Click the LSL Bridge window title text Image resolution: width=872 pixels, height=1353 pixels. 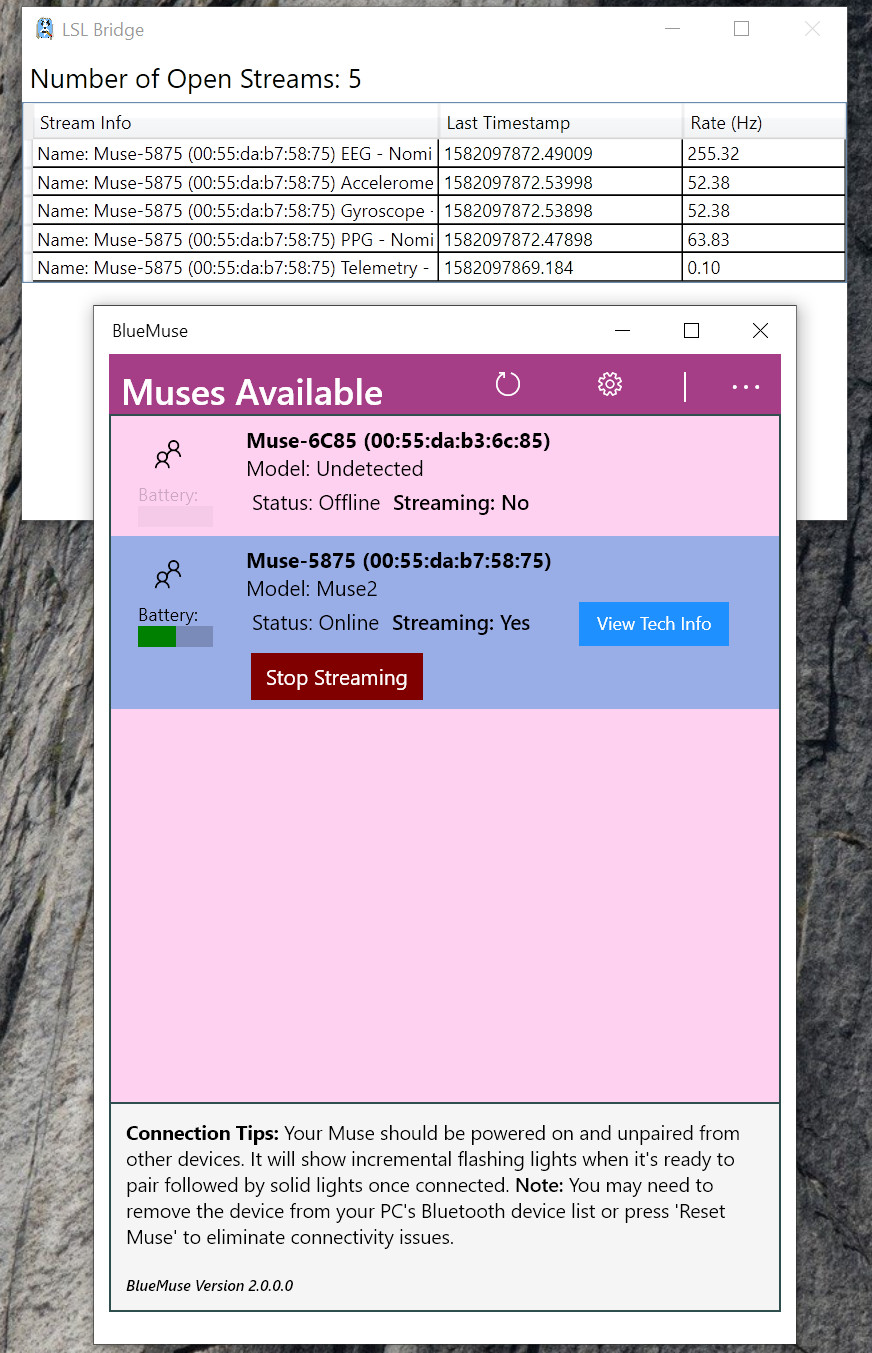tap(103, 30)
